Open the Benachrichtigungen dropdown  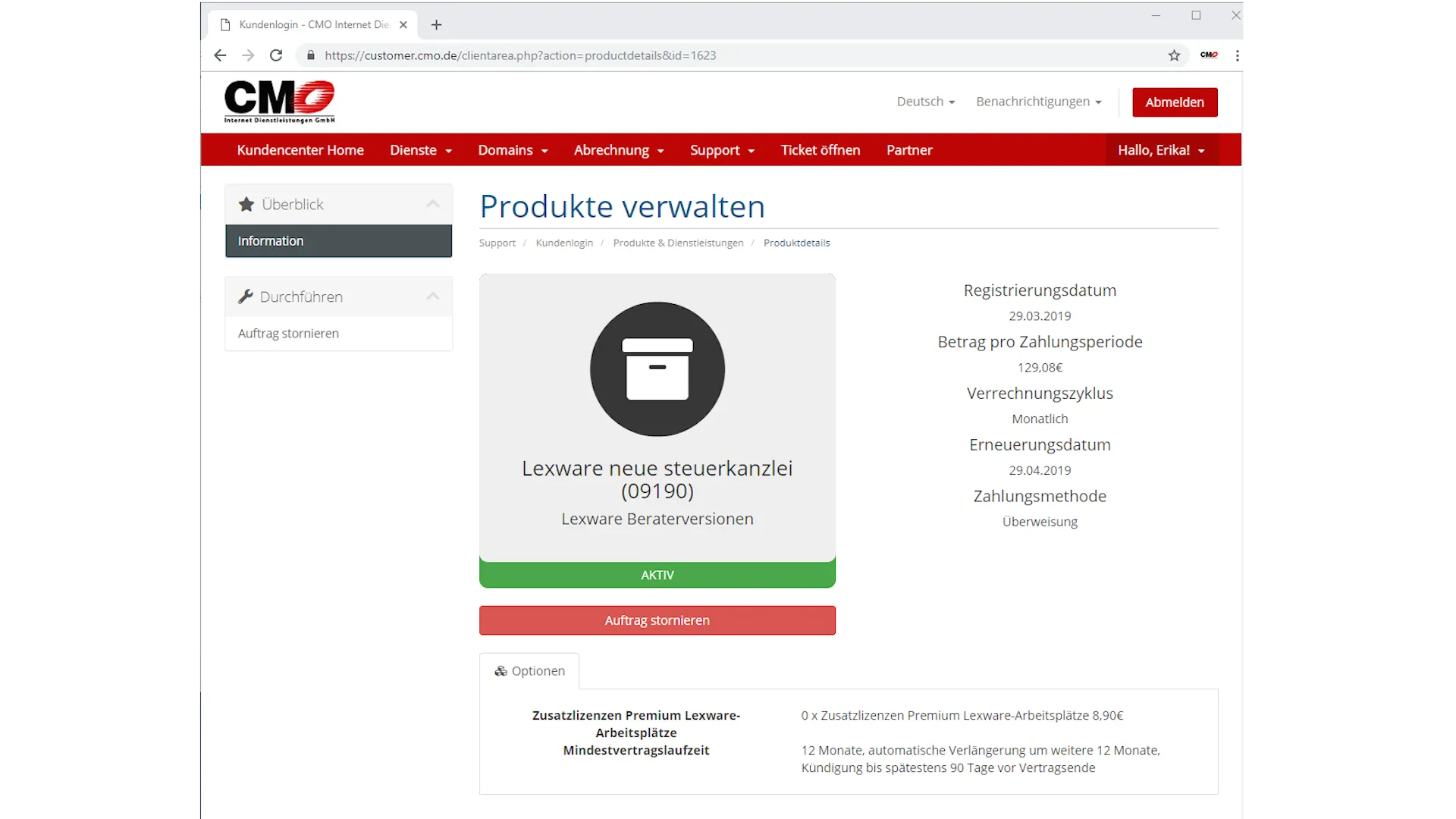(x=1039, y=102)
